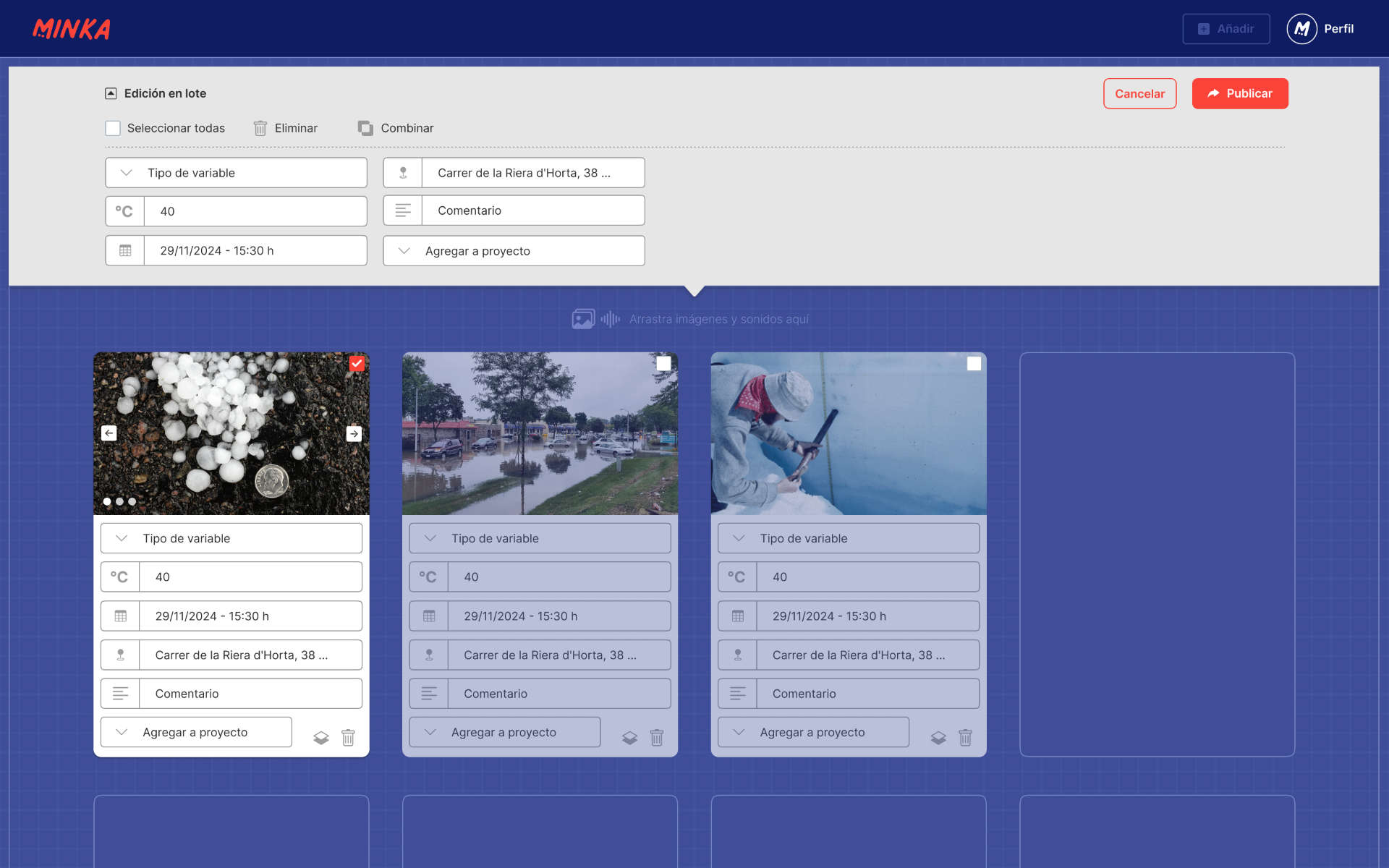Image resolution: width=1389 pixels, height=868 pixels.
Task: Open Agregar a proyecto on hail card
Action: [196, 732]
